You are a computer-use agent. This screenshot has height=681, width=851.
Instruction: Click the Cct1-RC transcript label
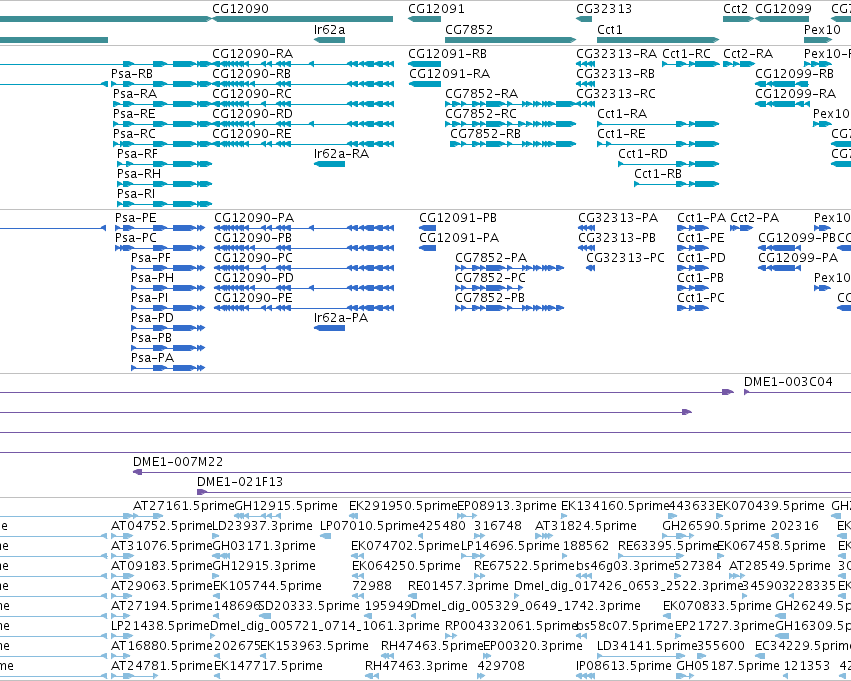[687, 54]
